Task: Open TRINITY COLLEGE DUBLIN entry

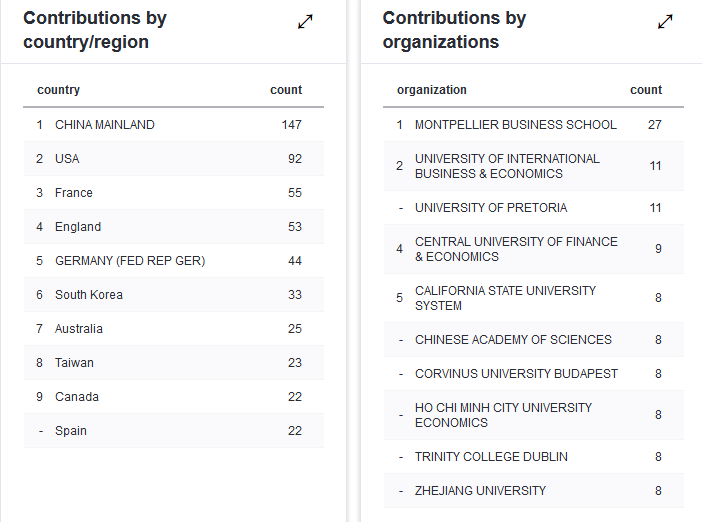Action: point(491,457)
